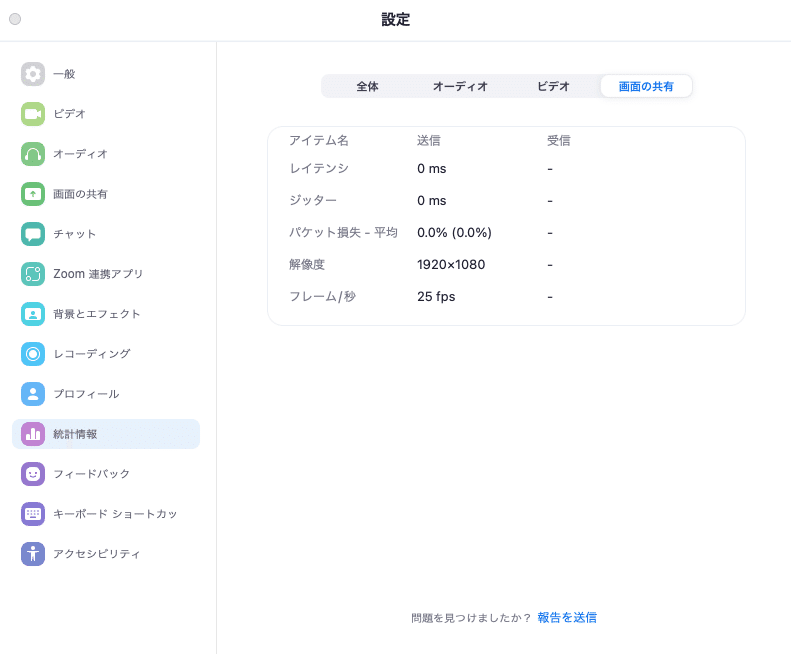Click the gray window close button

click(15, 19)
